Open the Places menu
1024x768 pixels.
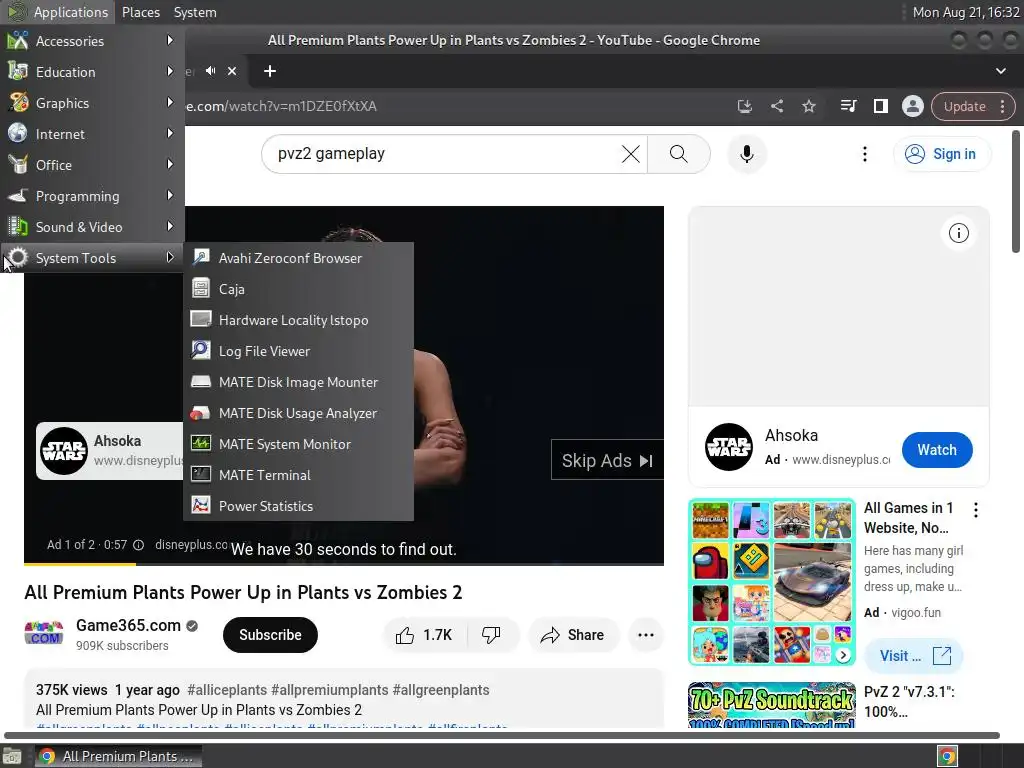point(140,12)
